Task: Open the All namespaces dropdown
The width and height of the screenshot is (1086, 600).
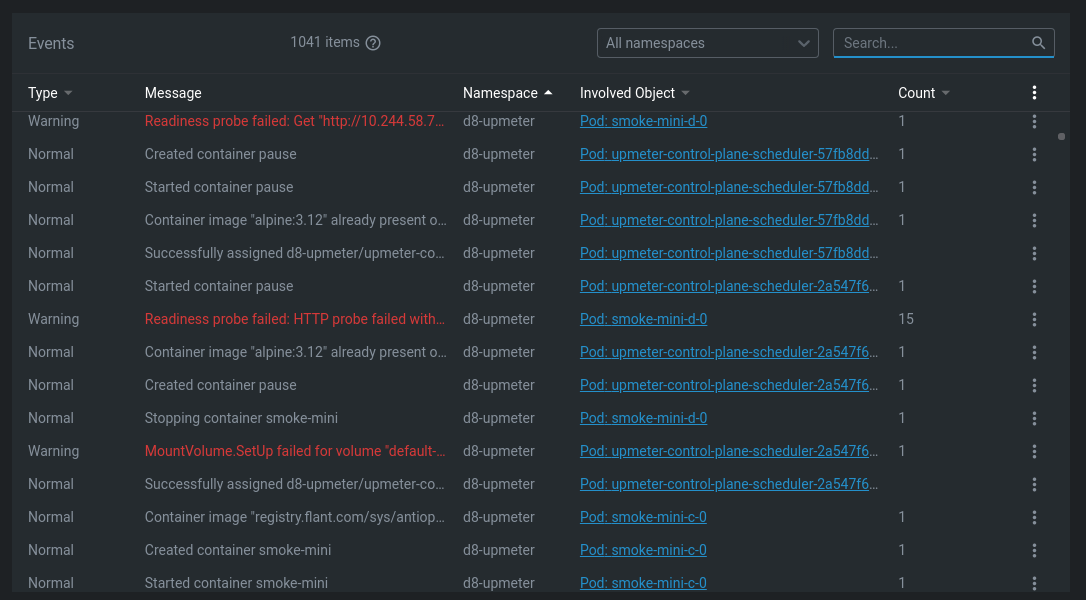Action: [707, 43]
